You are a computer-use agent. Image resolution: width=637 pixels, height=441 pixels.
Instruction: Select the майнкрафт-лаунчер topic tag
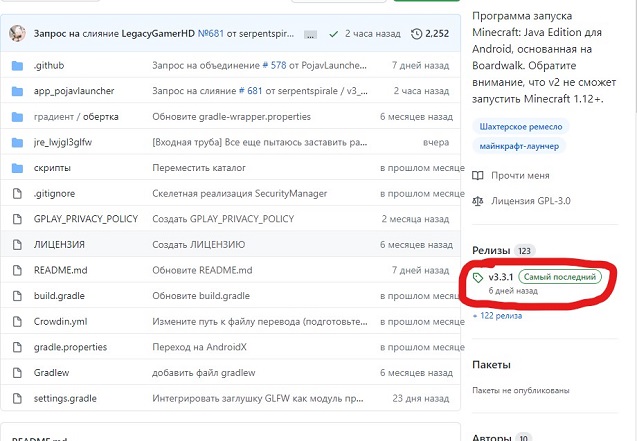[518, 146]
